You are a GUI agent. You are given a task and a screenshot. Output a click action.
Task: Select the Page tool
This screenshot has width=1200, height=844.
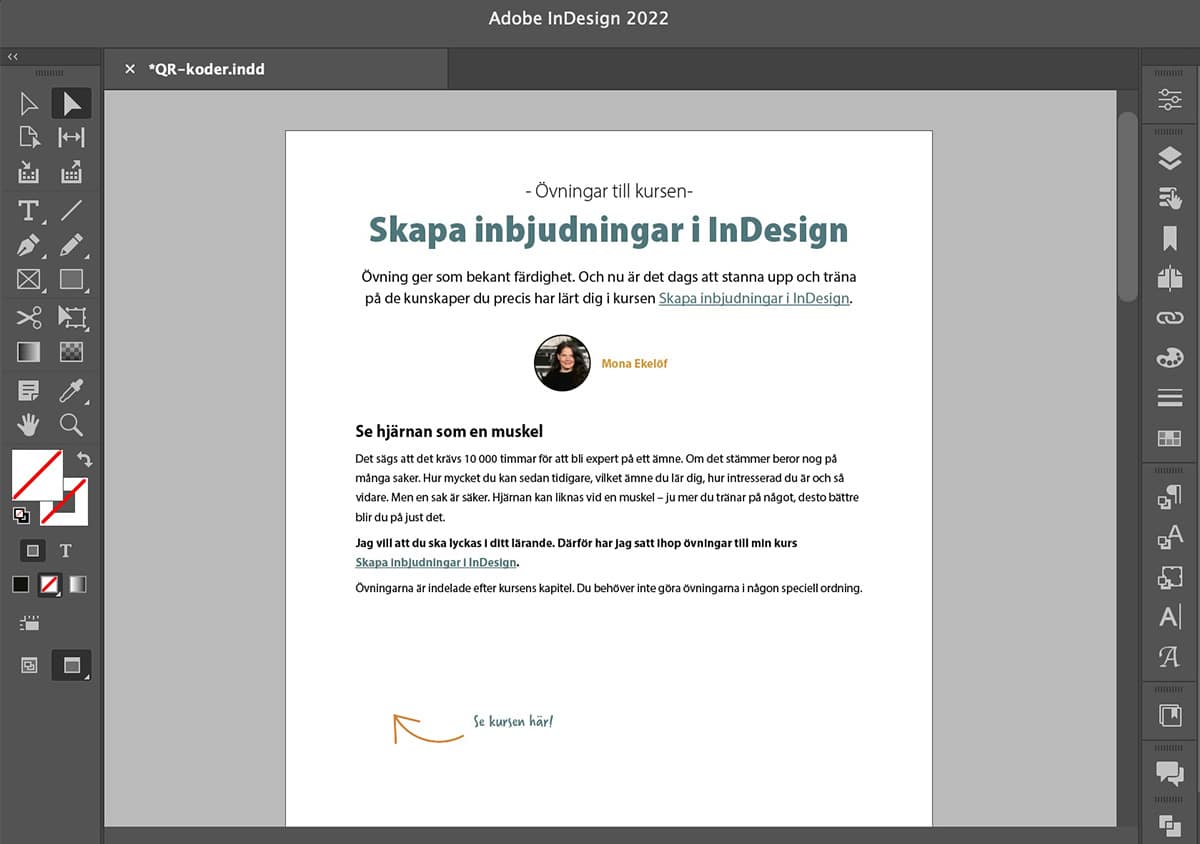tap(29, 138)
